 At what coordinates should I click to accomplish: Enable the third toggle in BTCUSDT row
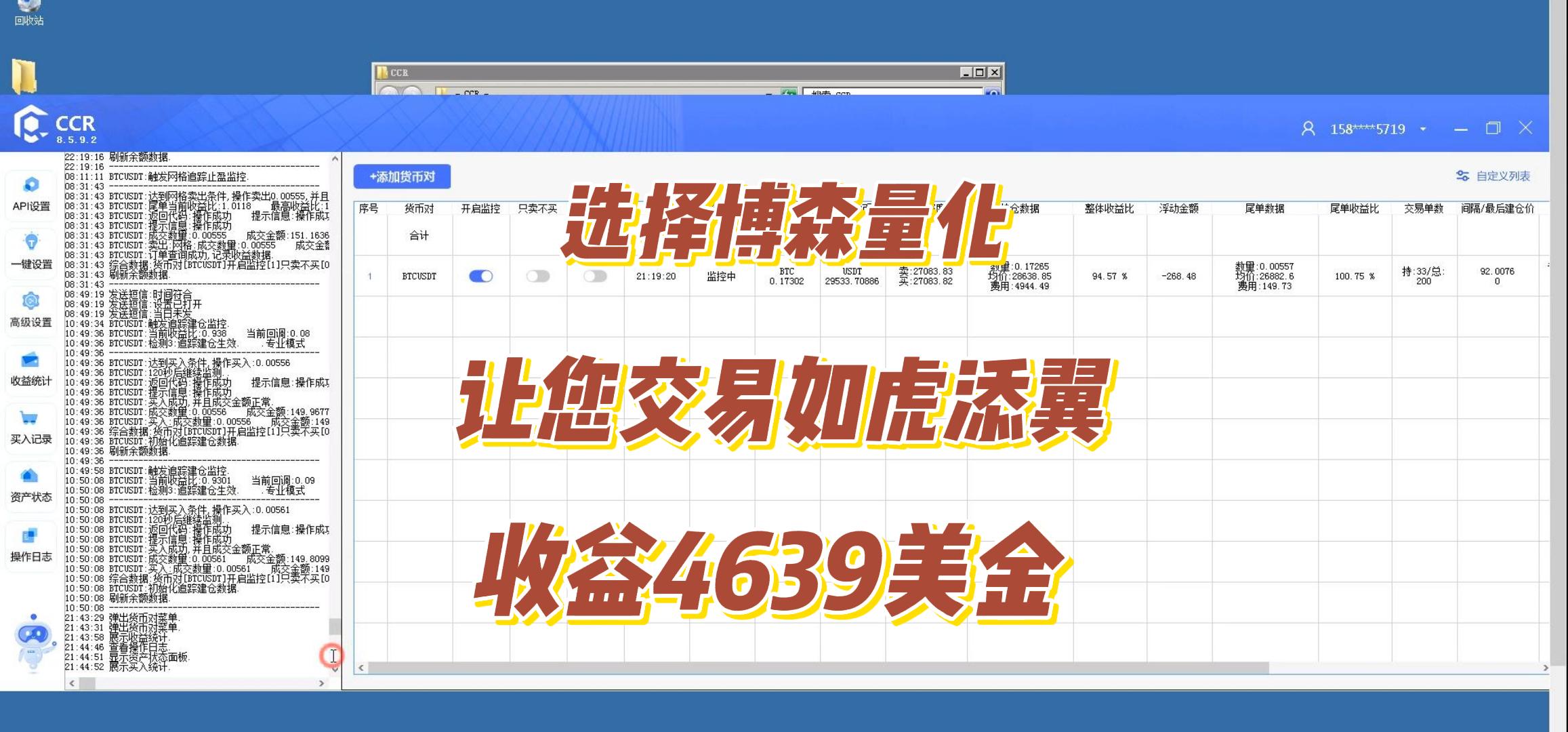point(595,276)
